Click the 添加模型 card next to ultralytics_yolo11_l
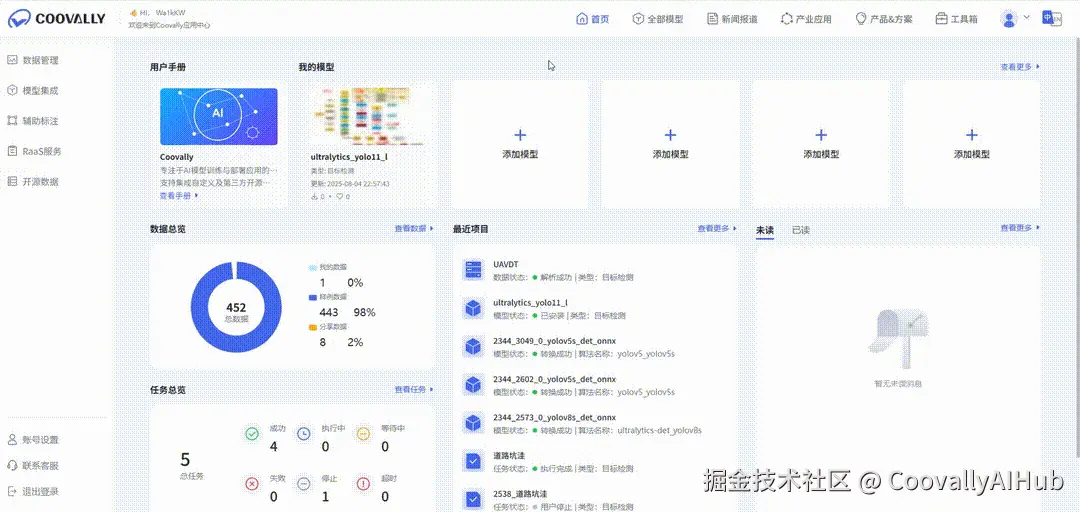This screenshot has width=1080, height=512. [x=520, y=144]
